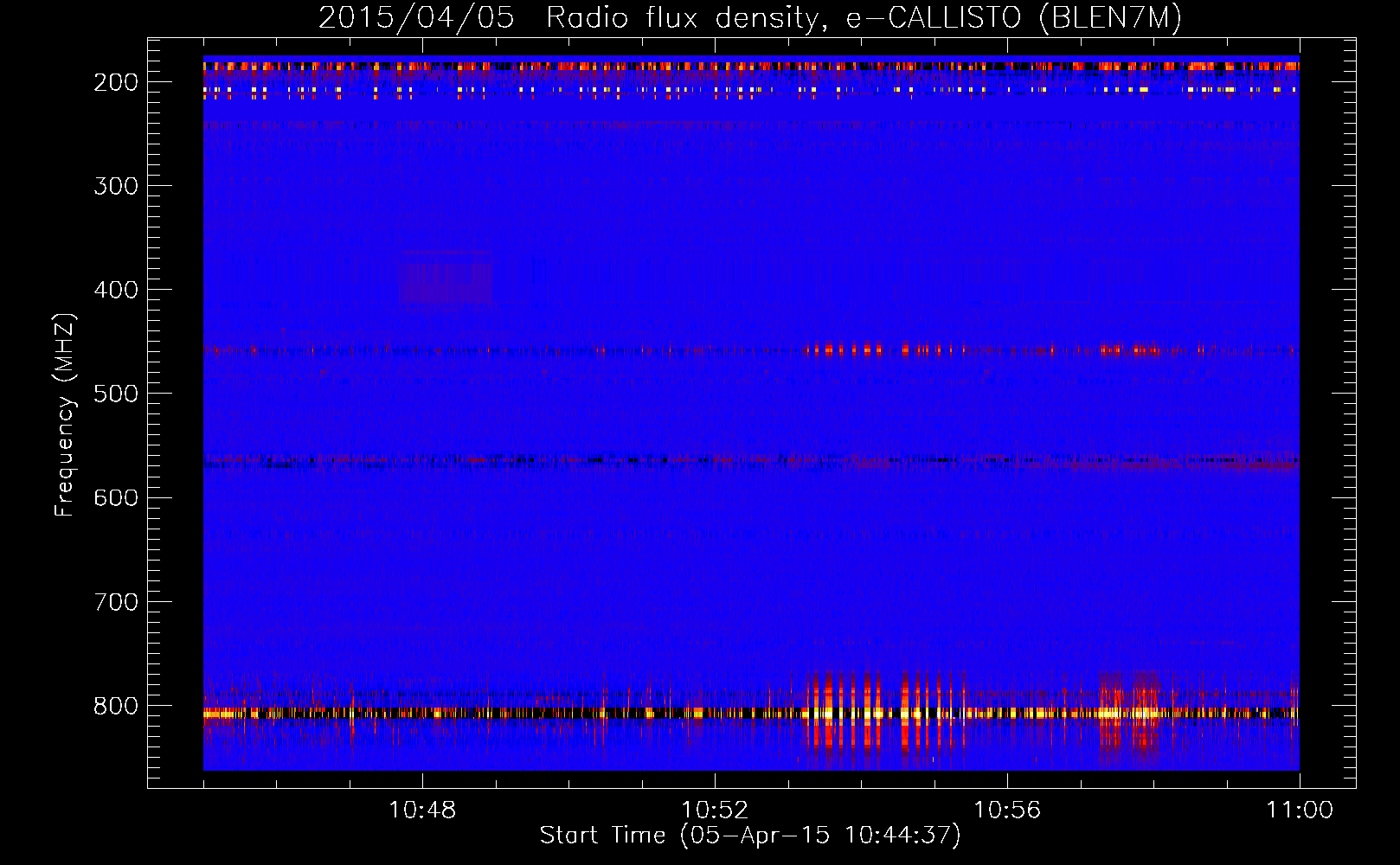Click the 10:52 time axis label
Viewport: 1400px width, 865px height.
pos(715,811)
